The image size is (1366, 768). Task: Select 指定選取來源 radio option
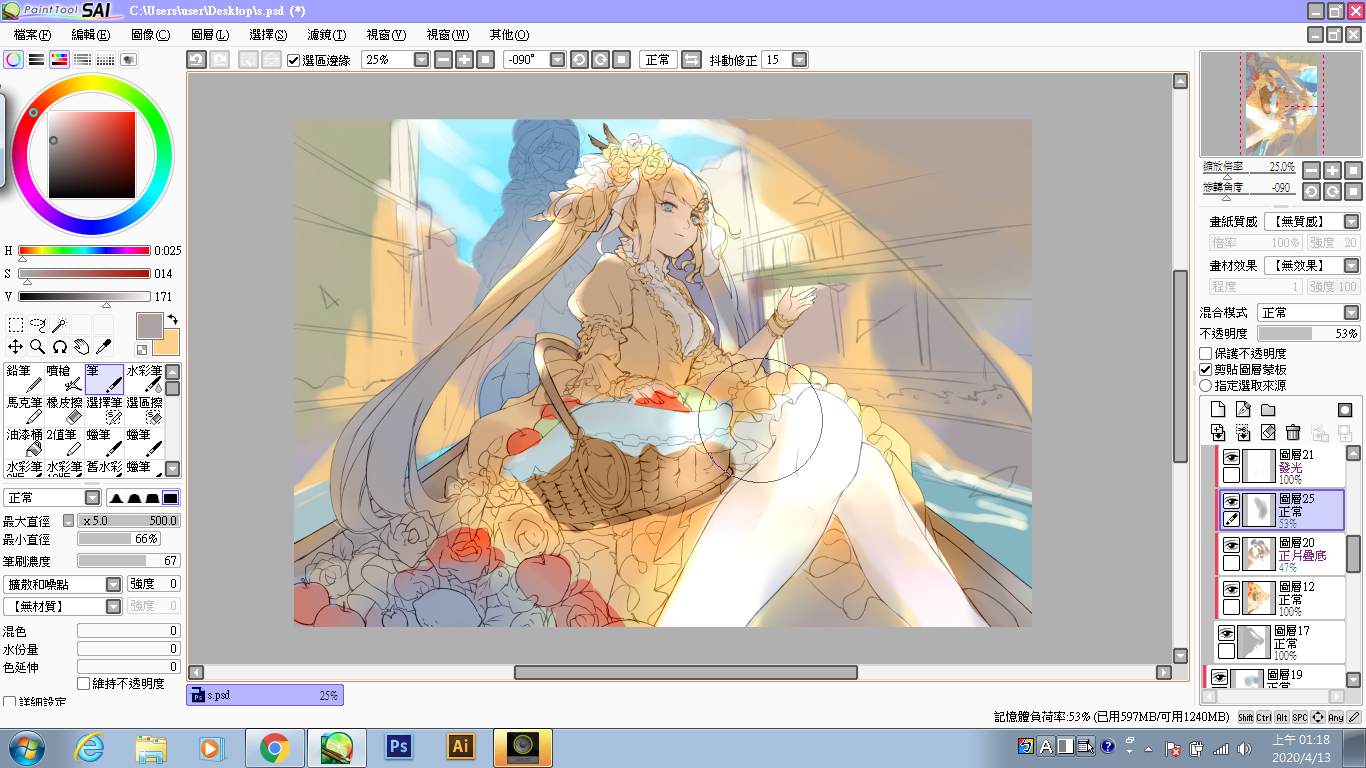tap(1206, 385)
